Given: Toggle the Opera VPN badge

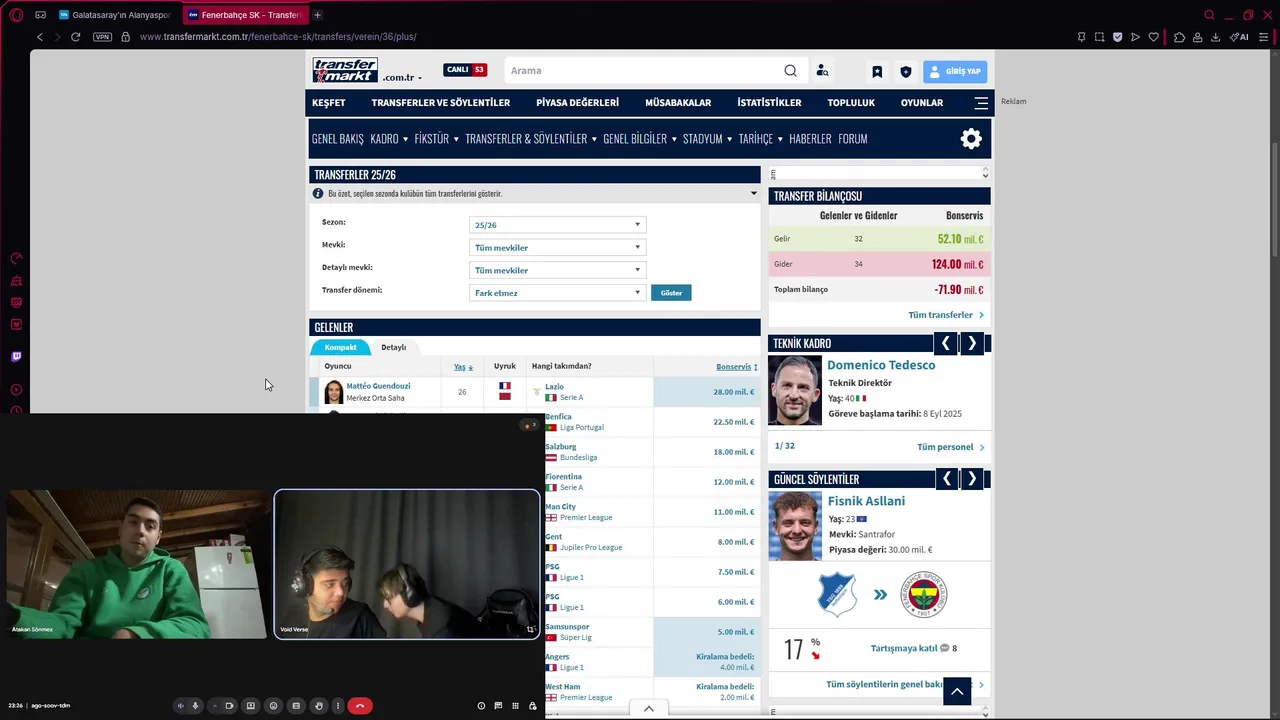Looking at the screenshot, I should 102,37.
